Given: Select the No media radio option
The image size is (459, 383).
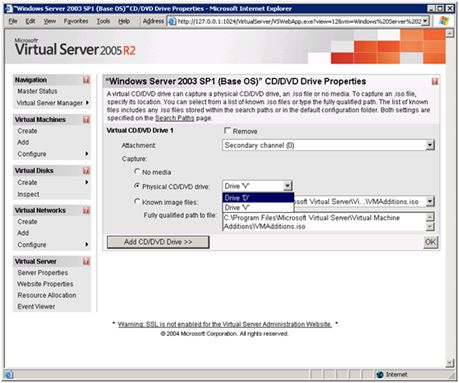Looking at the screenshot, I should point(137,171).
